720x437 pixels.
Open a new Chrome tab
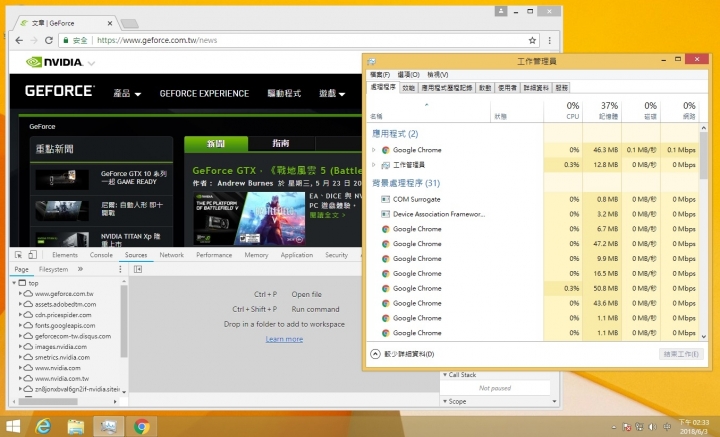coord(129,23)
